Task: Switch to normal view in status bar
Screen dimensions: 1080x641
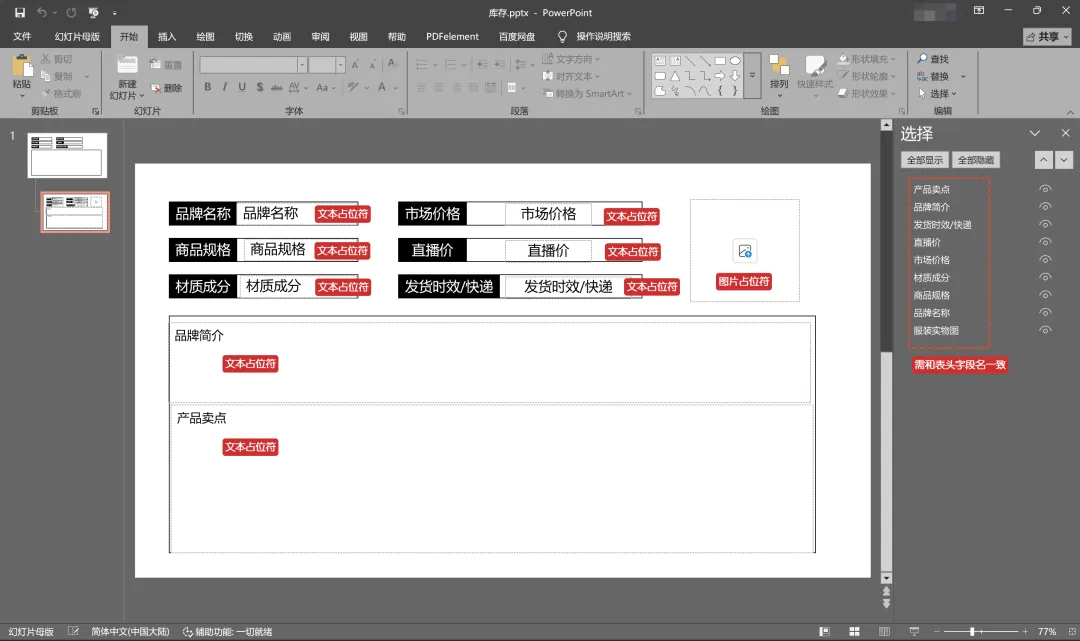Action: (824, 631)
